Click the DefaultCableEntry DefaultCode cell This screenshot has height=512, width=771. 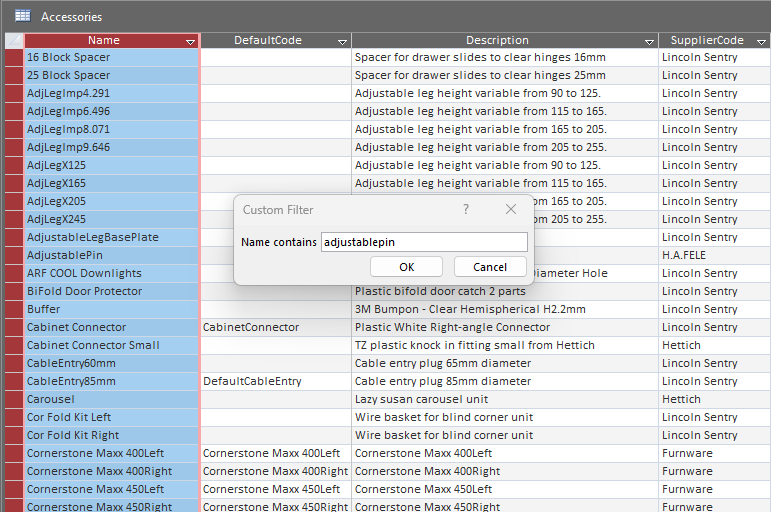click(x=276, y=381)
